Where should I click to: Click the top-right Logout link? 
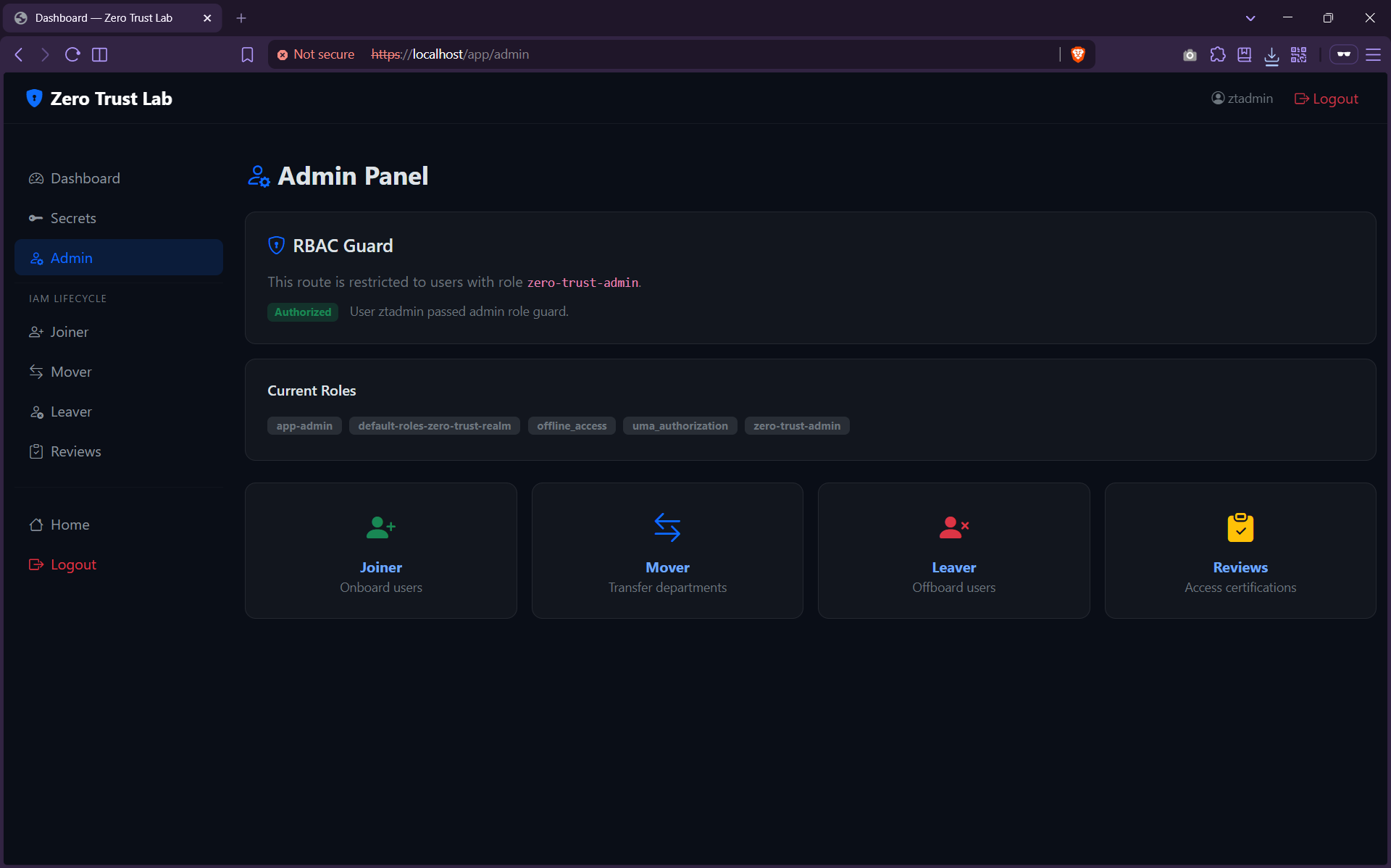point(1327,99)
